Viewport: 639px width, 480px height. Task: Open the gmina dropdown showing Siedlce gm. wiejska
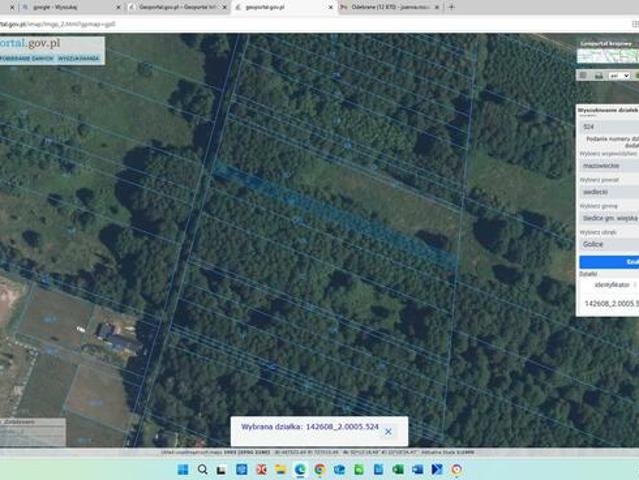(609, 218)
